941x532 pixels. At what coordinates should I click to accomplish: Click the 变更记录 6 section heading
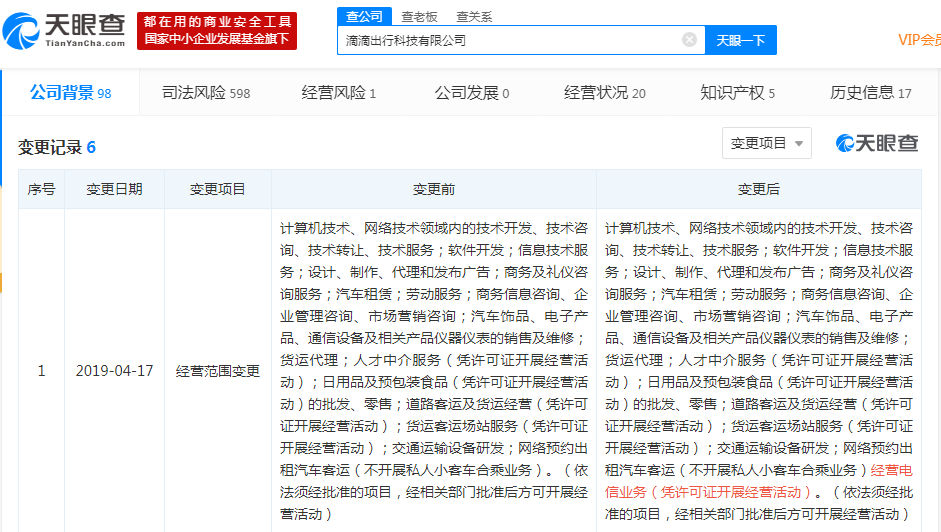[x=57, y=147]
